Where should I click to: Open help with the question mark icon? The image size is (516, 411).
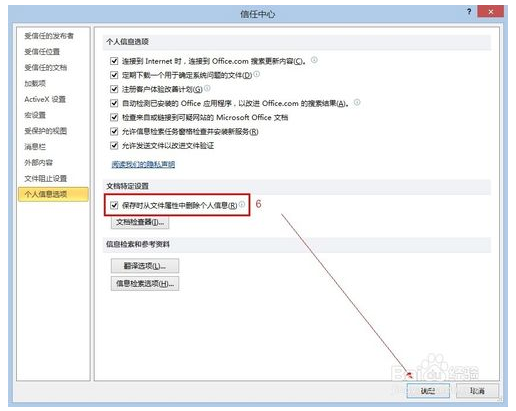click(x=469, y=12)
